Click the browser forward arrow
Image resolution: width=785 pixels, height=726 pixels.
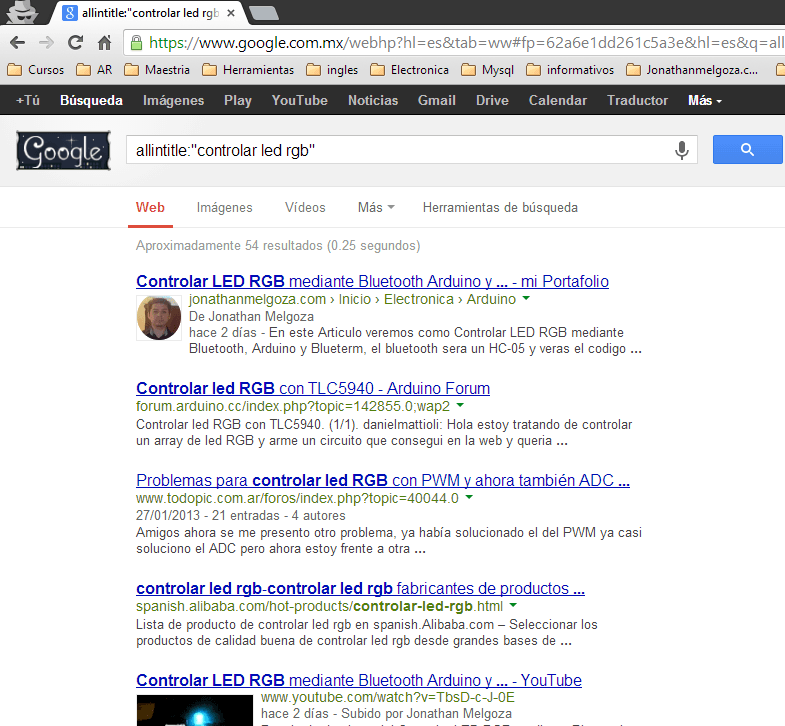[46, 43]
